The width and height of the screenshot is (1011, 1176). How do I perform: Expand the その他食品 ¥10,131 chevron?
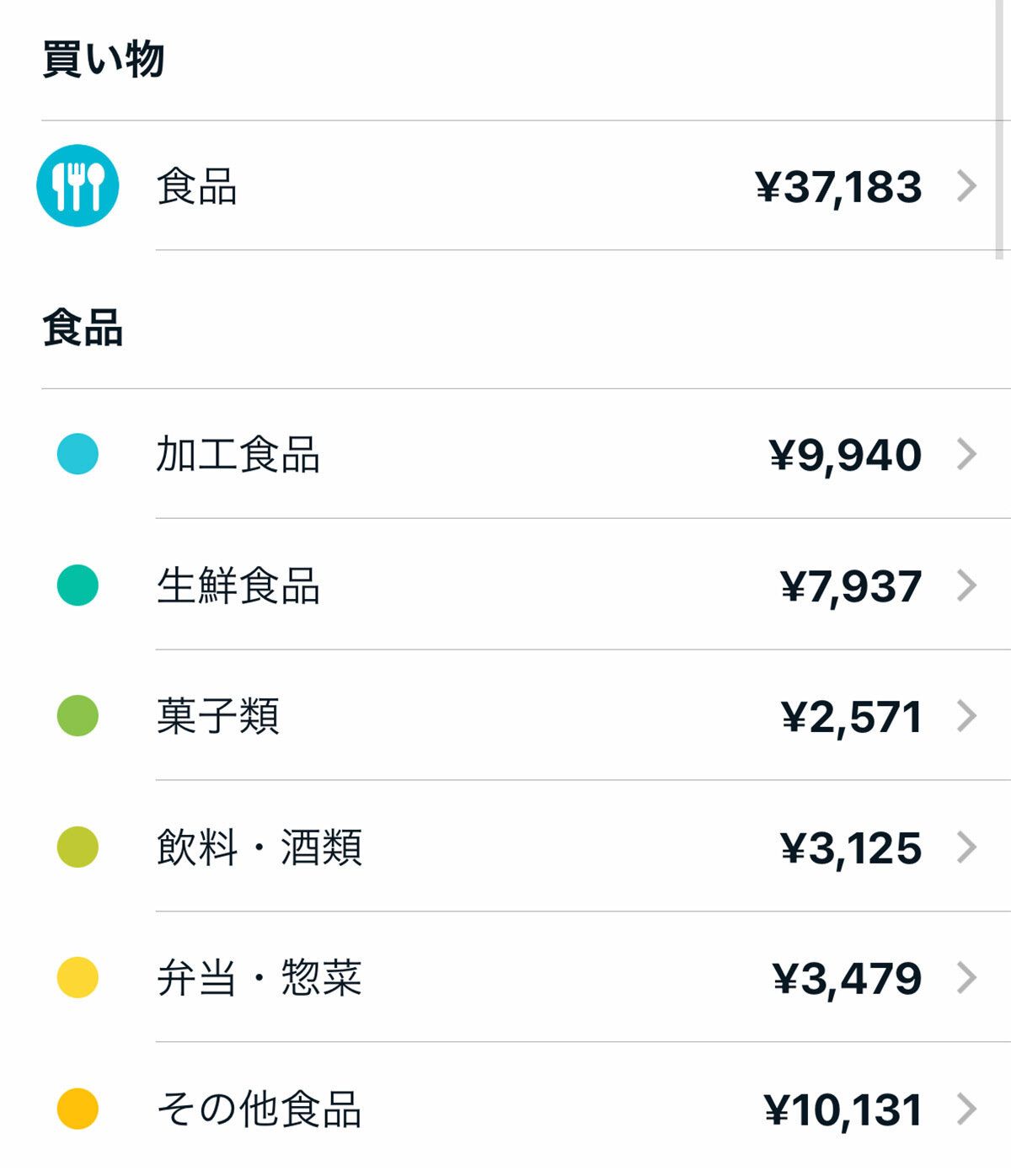click(967, 1109)
